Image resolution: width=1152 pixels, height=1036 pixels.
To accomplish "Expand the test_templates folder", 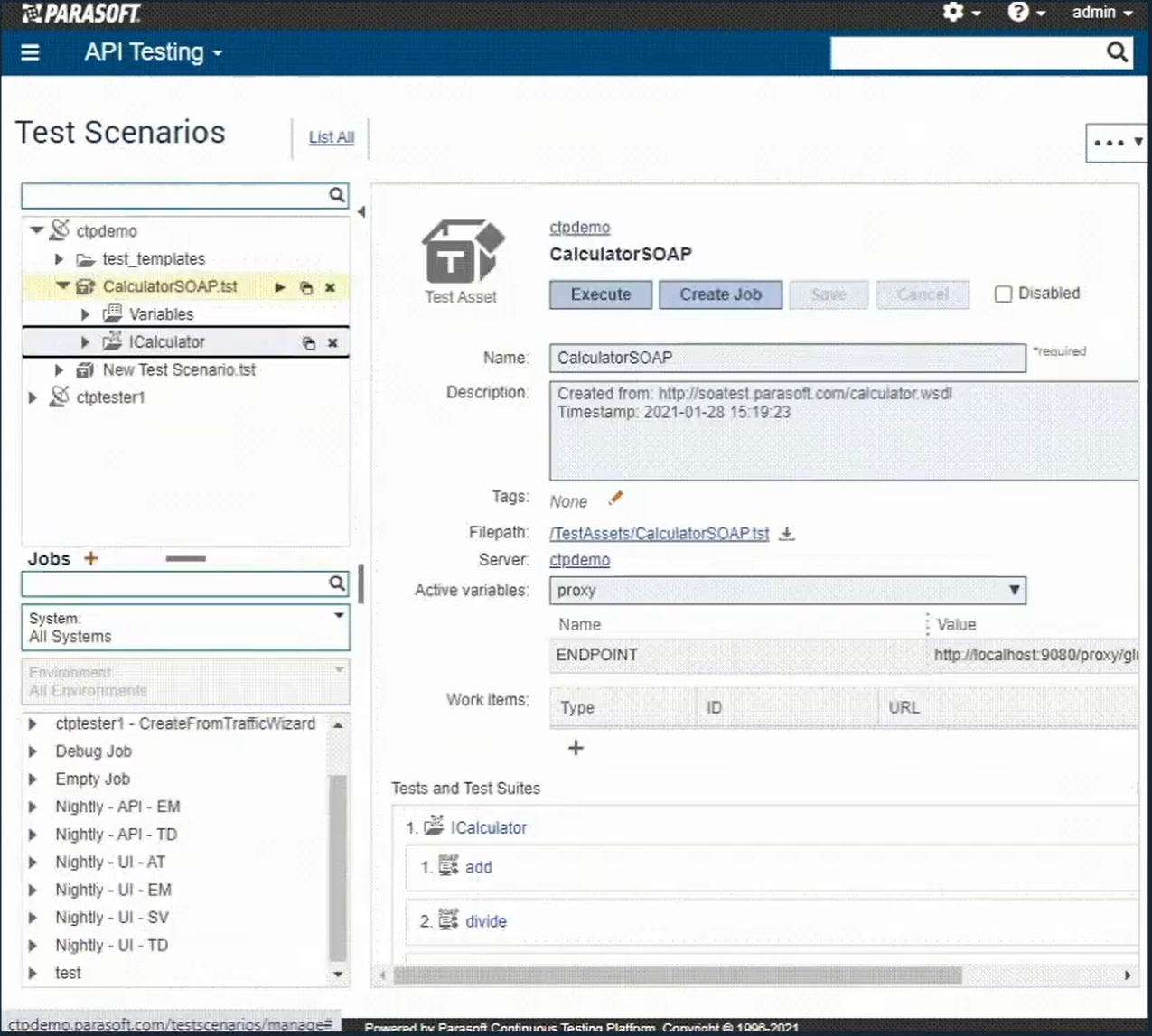I will [60, 259].
